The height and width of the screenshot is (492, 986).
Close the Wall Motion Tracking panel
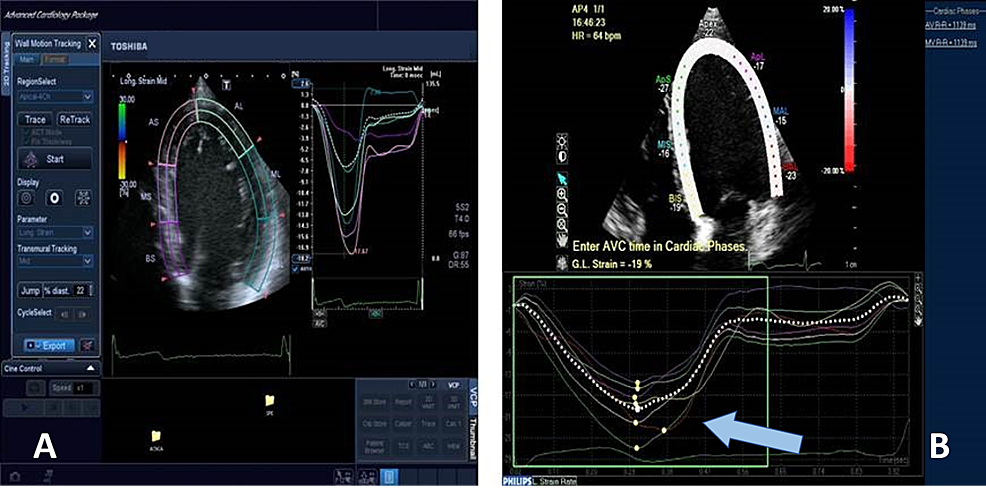pyautogui.click(x=92, y=43)
